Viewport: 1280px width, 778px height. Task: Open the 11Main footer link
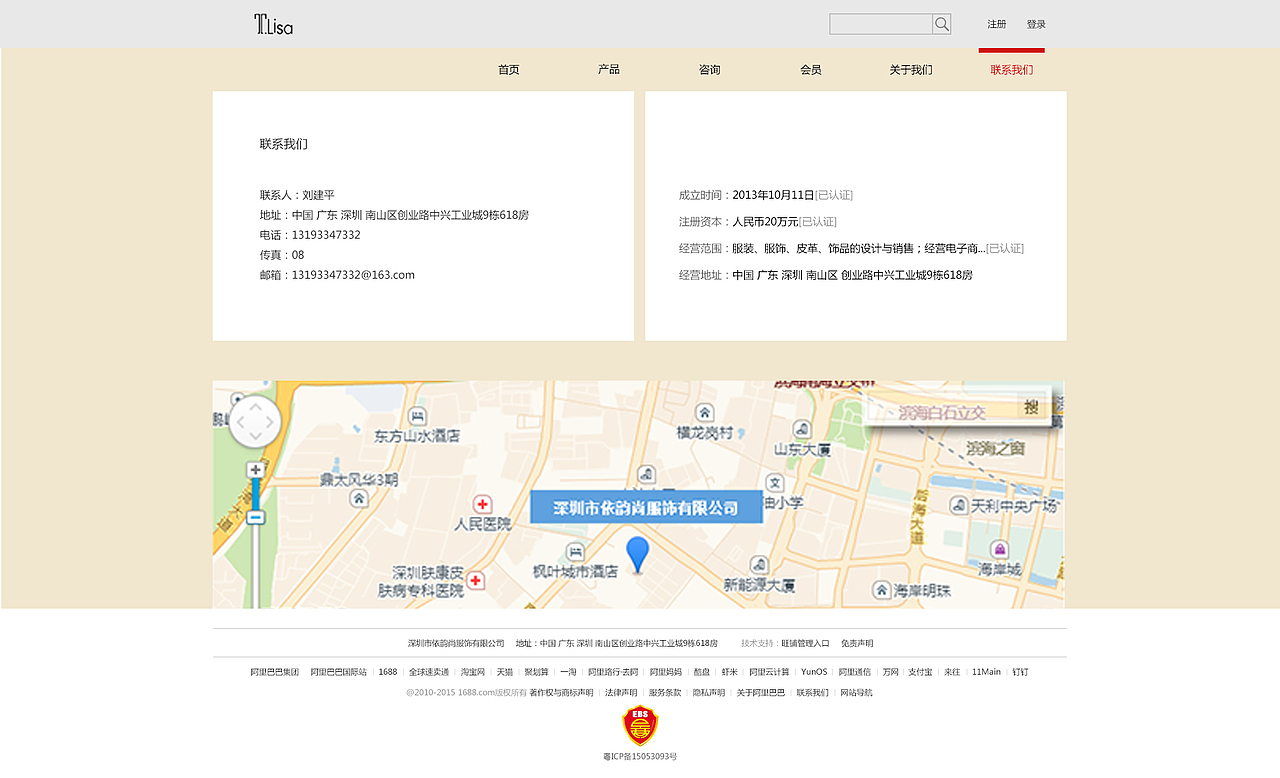[x=986, y=672]
